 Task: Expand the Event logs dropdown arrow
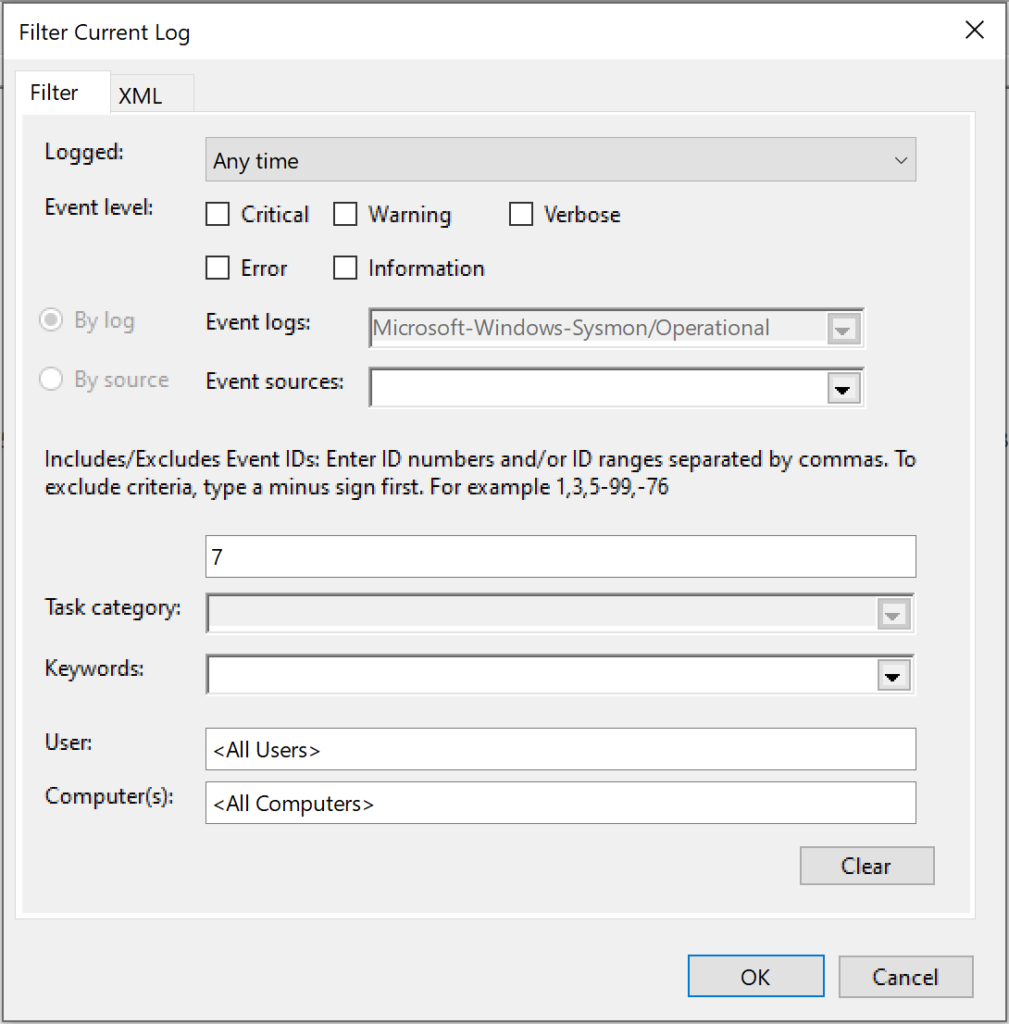[x=842, y=329]
